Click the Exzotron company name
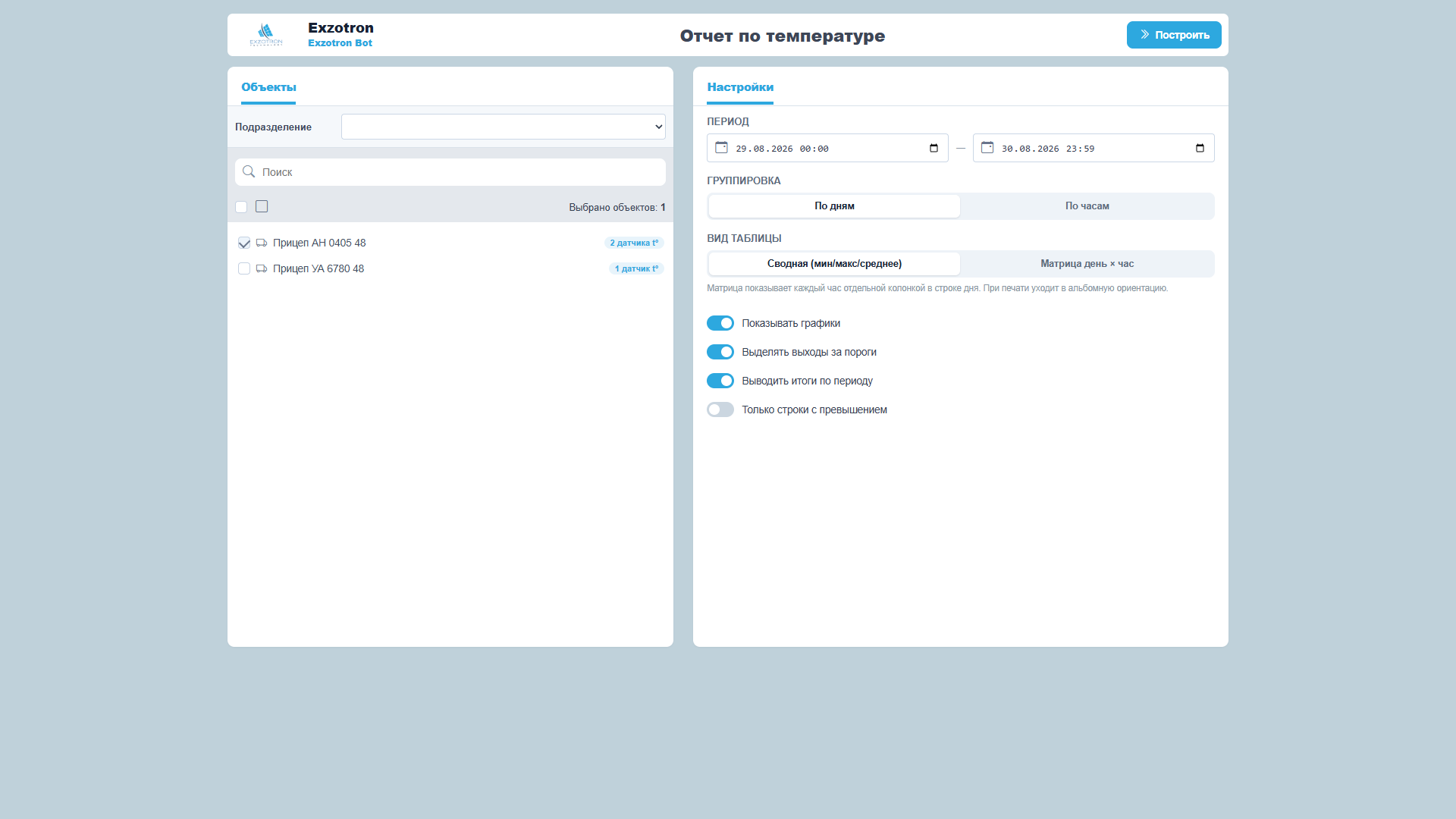The width and height of the screenshot is (1456, 819). 340,28
